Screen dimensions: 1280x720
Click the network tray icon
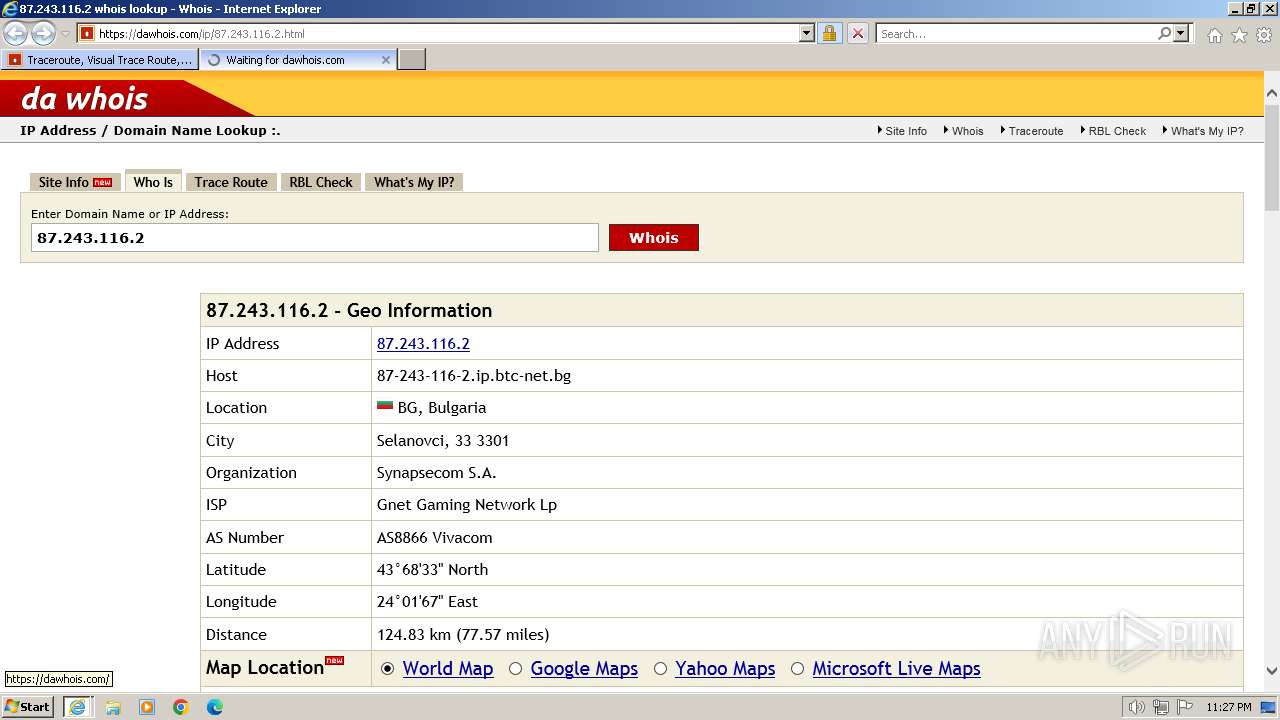point(1161,707)
